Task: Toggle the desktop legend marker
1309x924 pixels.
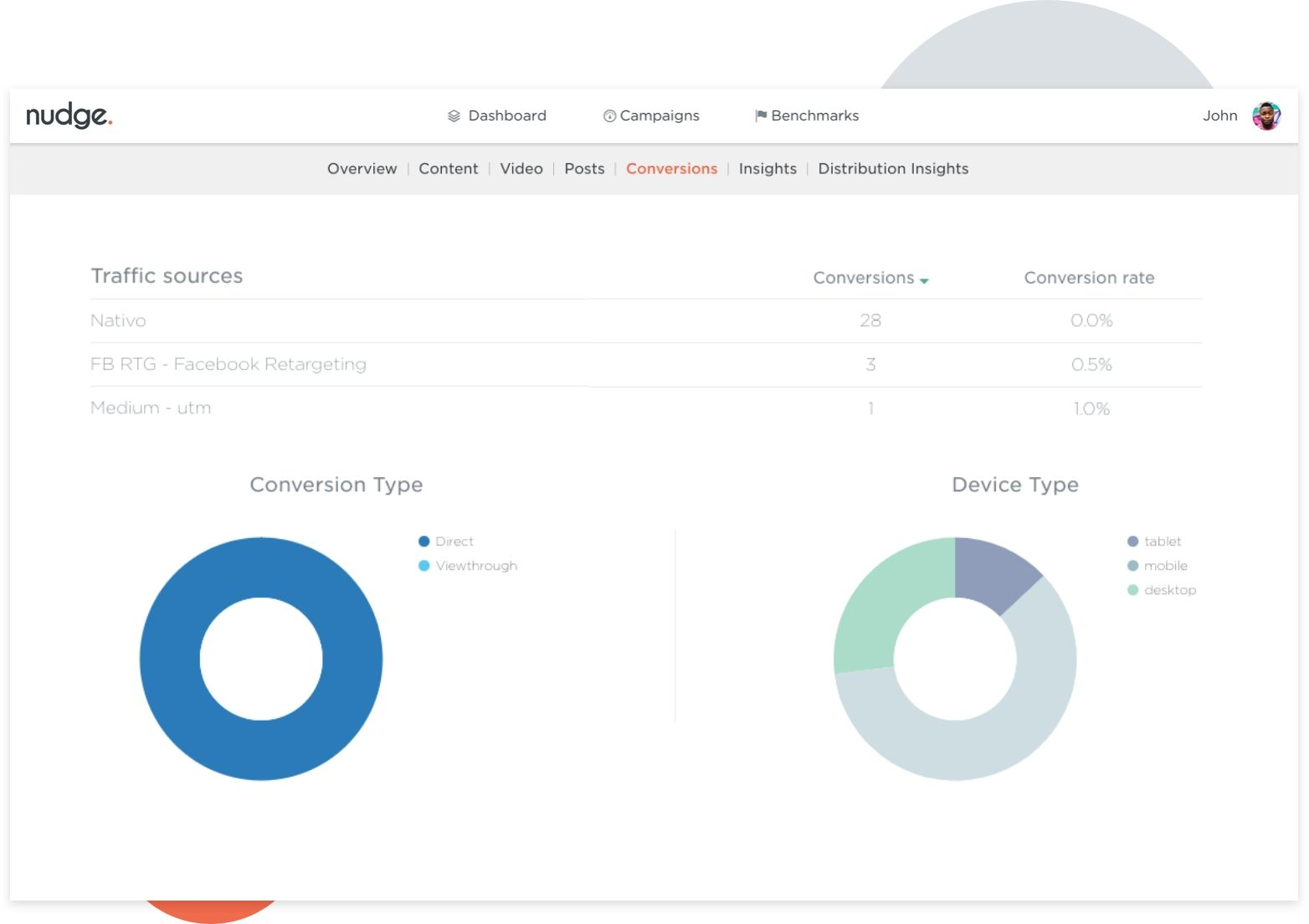Action: click(x=1132, y=590)
